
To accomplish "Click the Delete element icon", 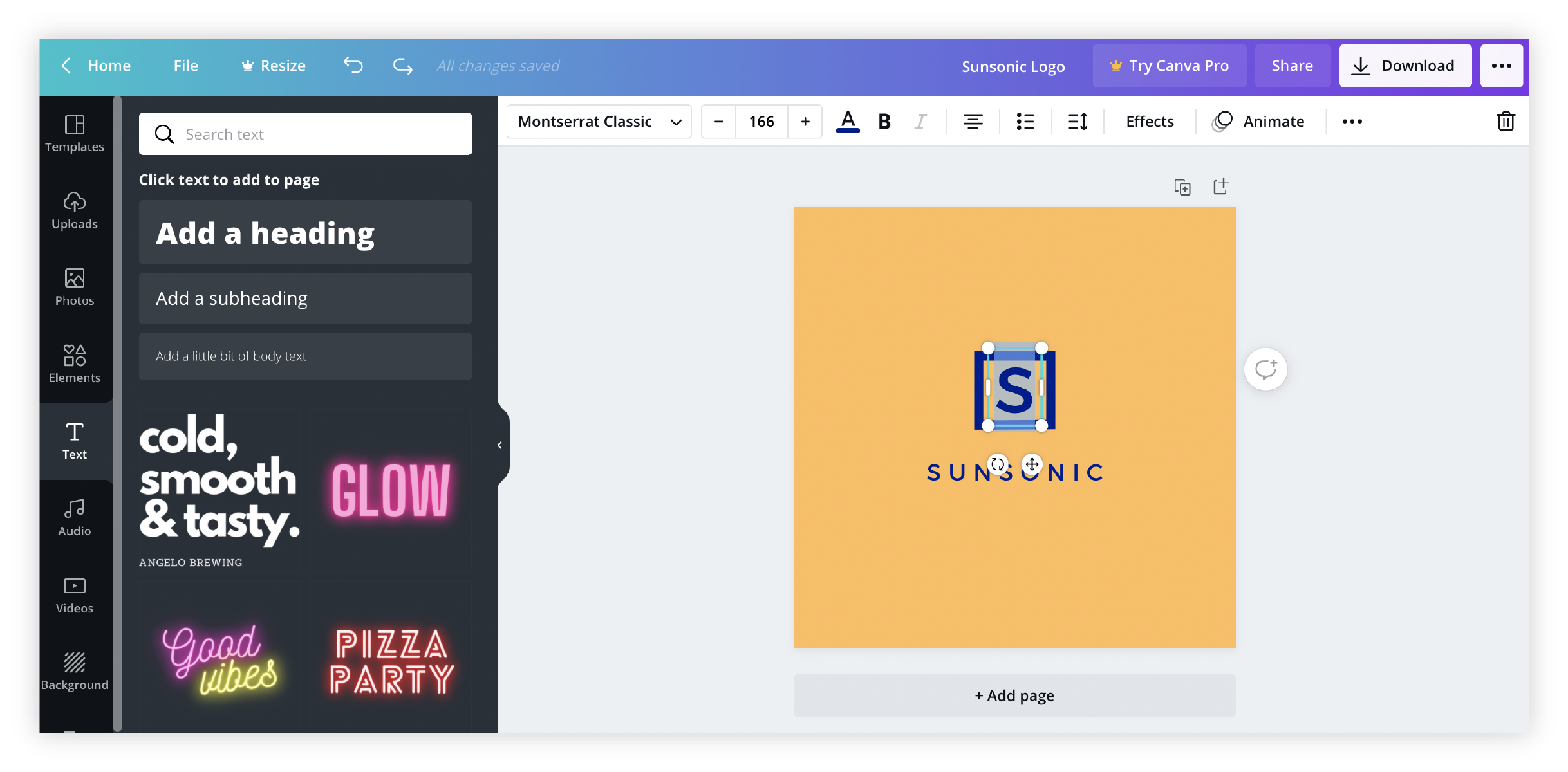I will coord(1506,121).
